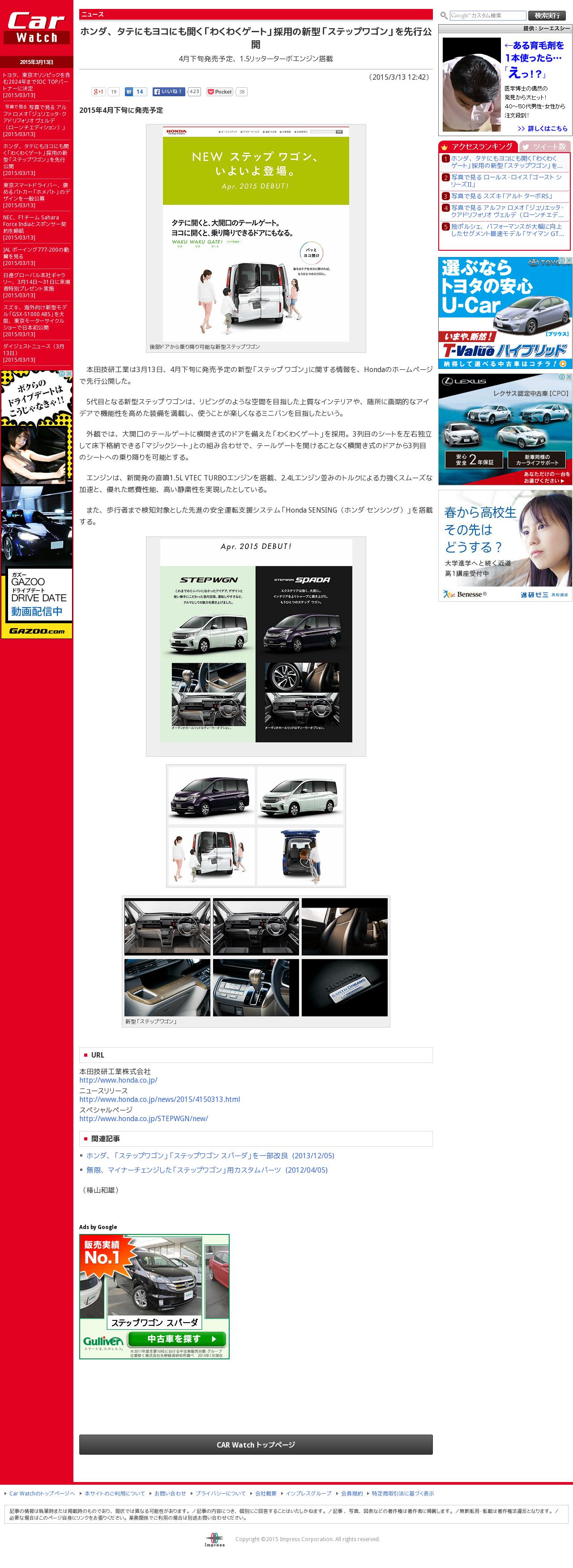Screen dimensions: 573x1568
Task: Click the 検索実行 search button
Action: (x=547, y=15)
